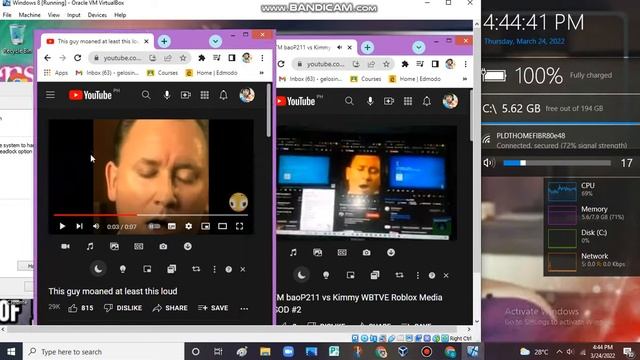Open VirtualBox Input menu
Image resolution: width=640 pixels, height=360 pixels.
tap(73, 15)
